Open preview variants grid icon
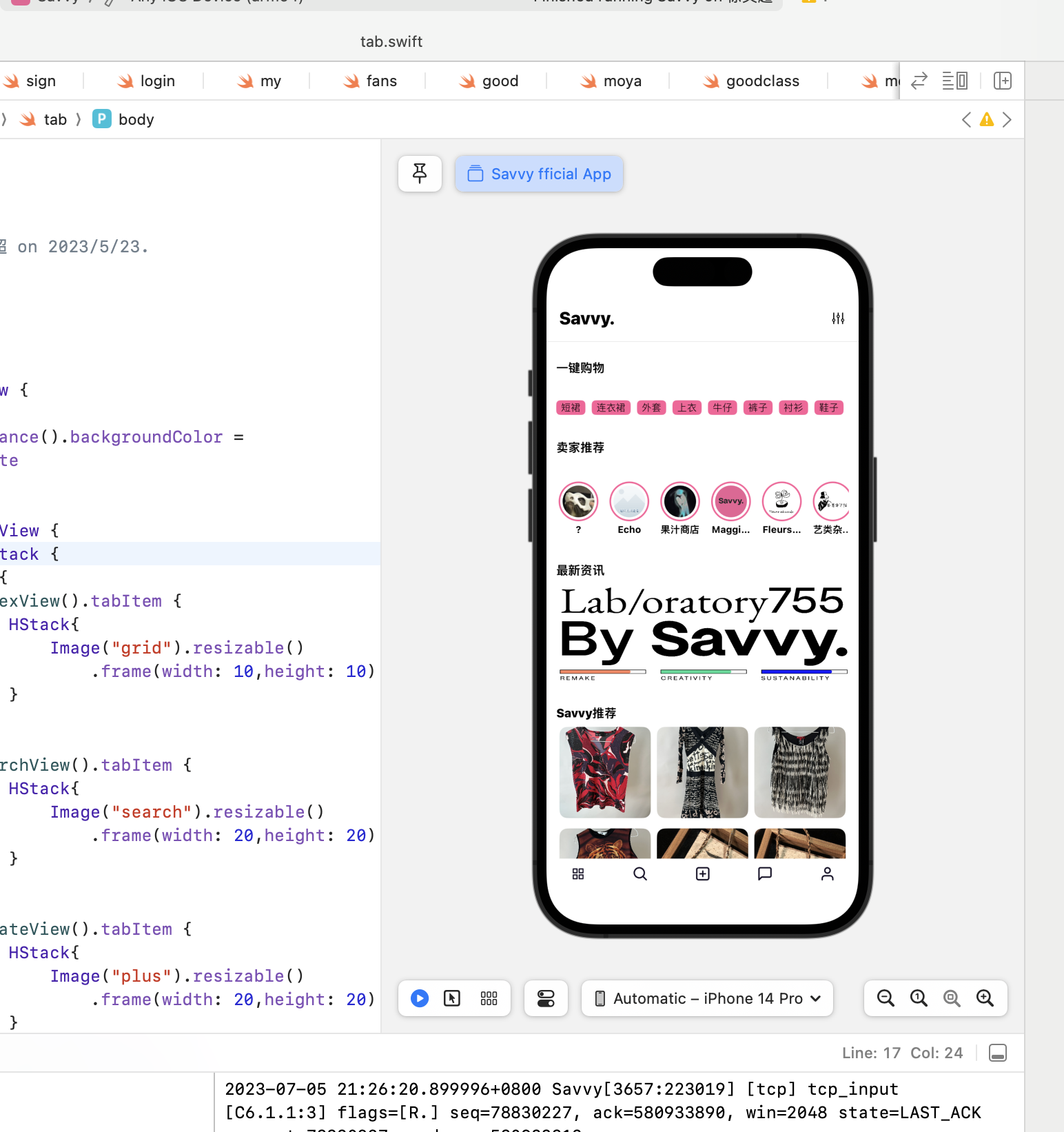The height and width of the screenshot is (1132, 1064). pos(489,998)
